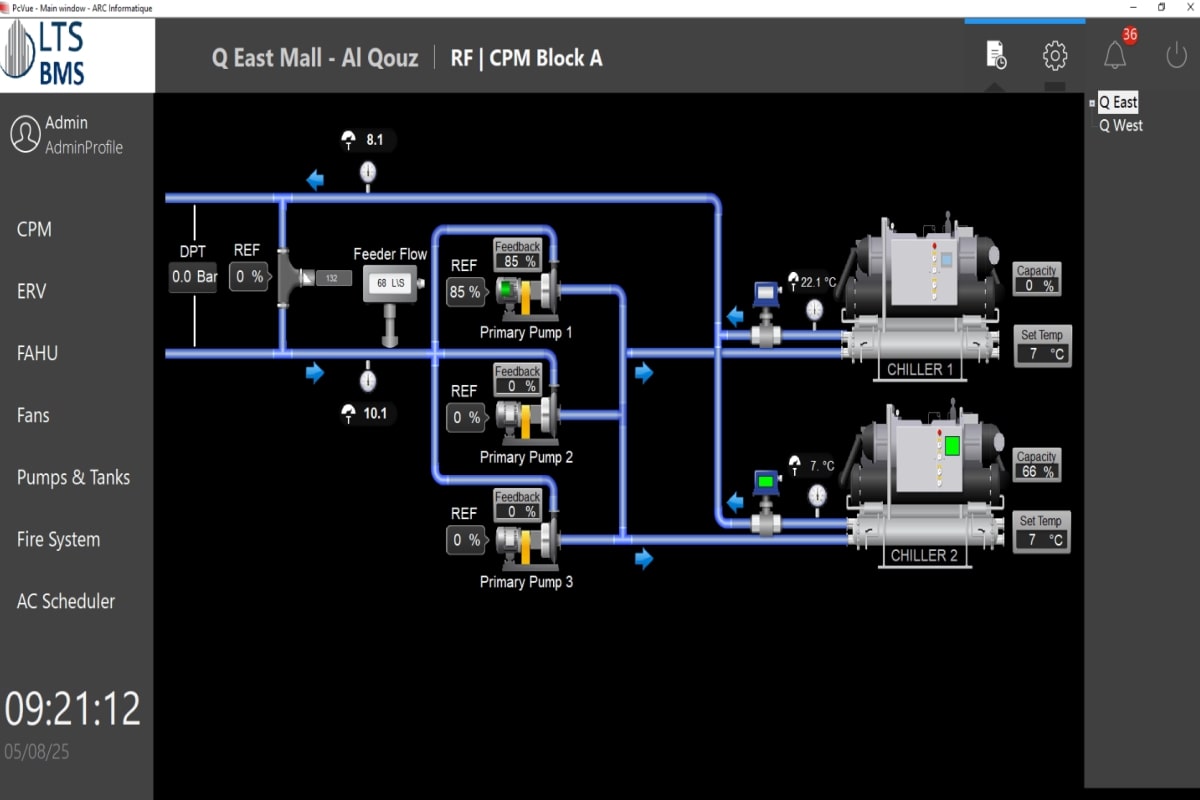Click the Chiller 2 unit graphic
This screenshot has width=1200, height=800.
point(920,480)
